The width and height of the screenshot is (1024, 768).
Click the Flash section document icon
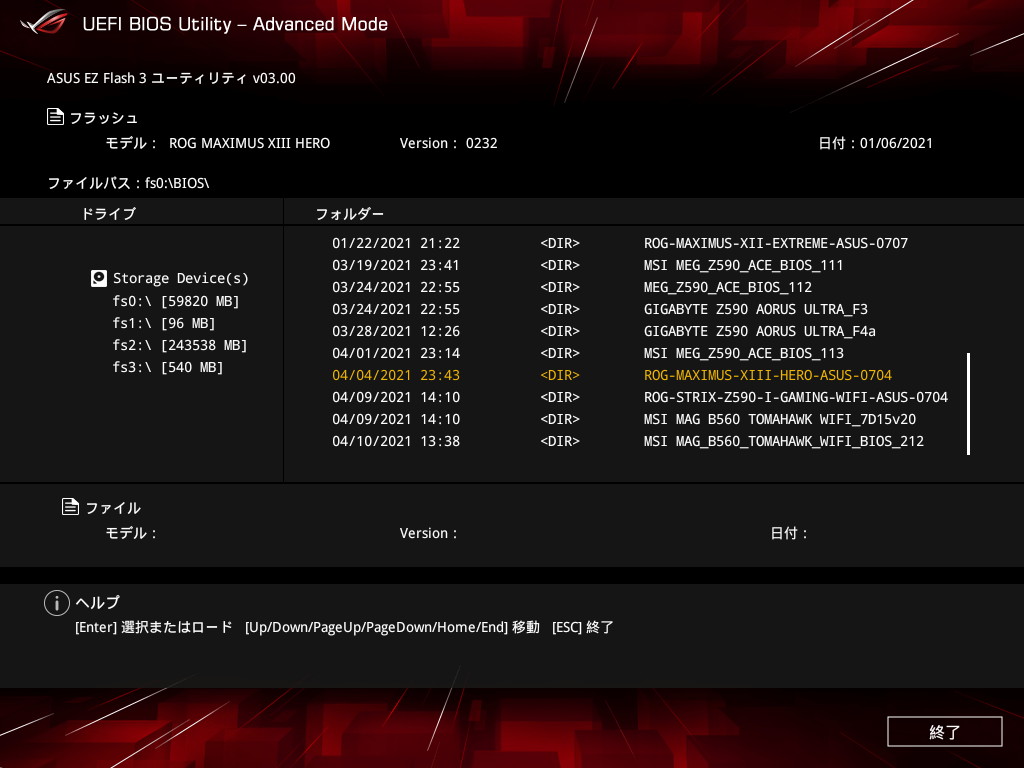click(56, 117)
